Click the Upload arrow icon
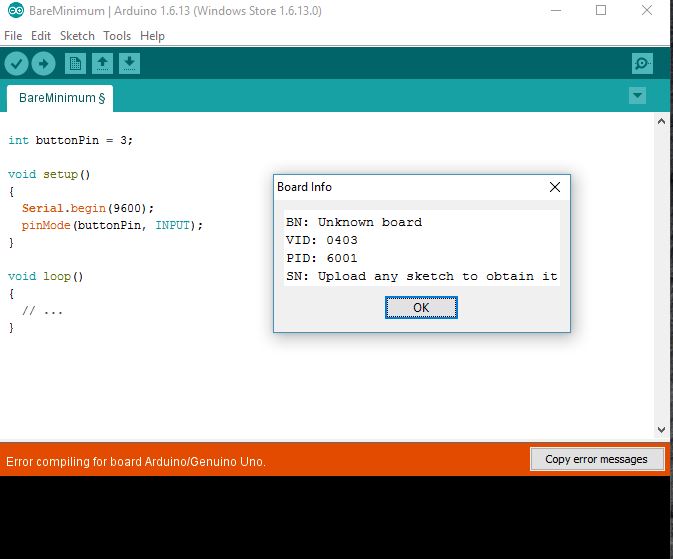This screenshot has width=673, height=559. tap(43, 64)
